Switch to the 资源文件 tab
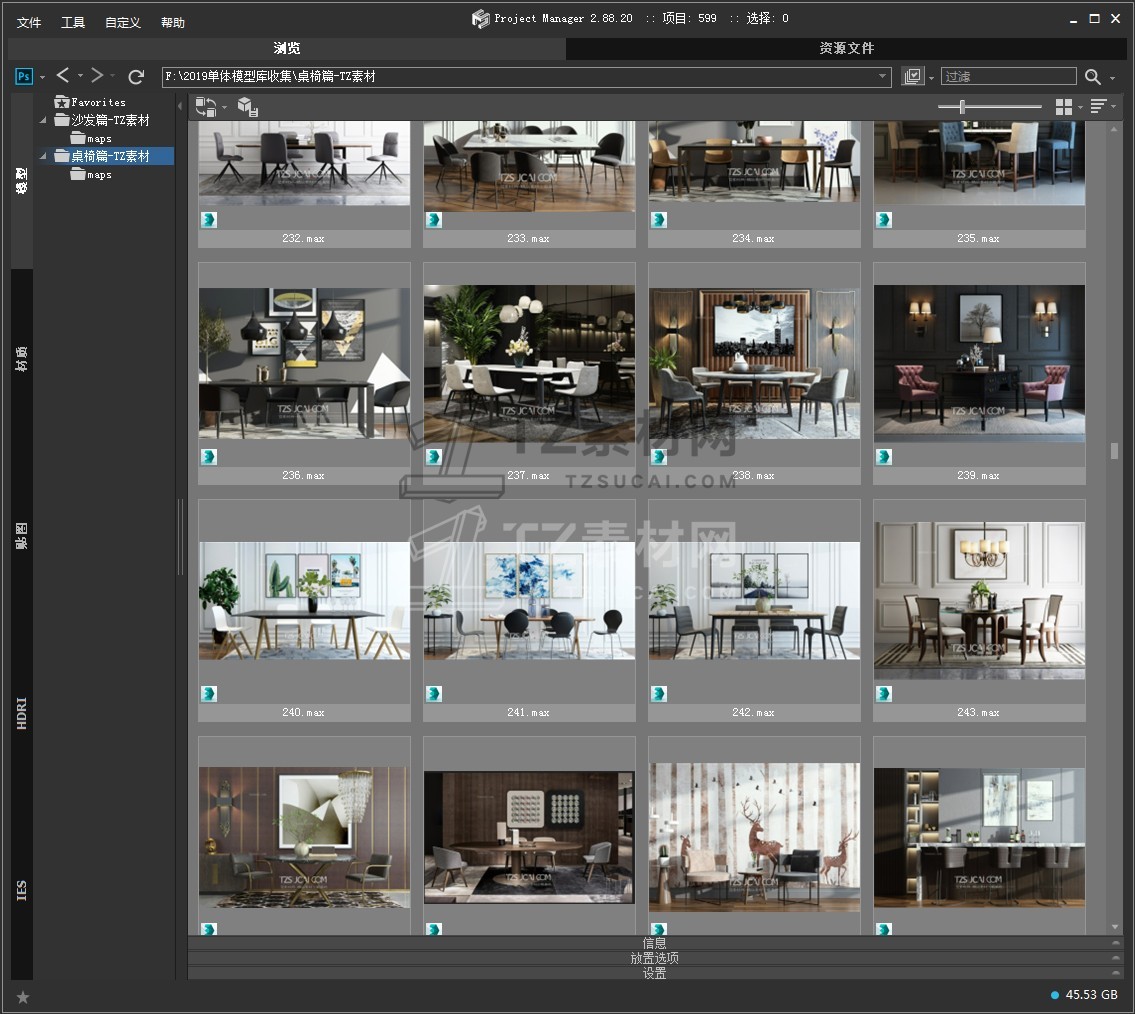 click(x=846, y=48)
